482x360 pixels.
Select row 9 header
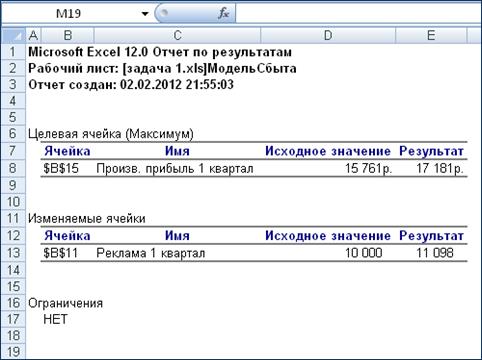click(13, 185)
